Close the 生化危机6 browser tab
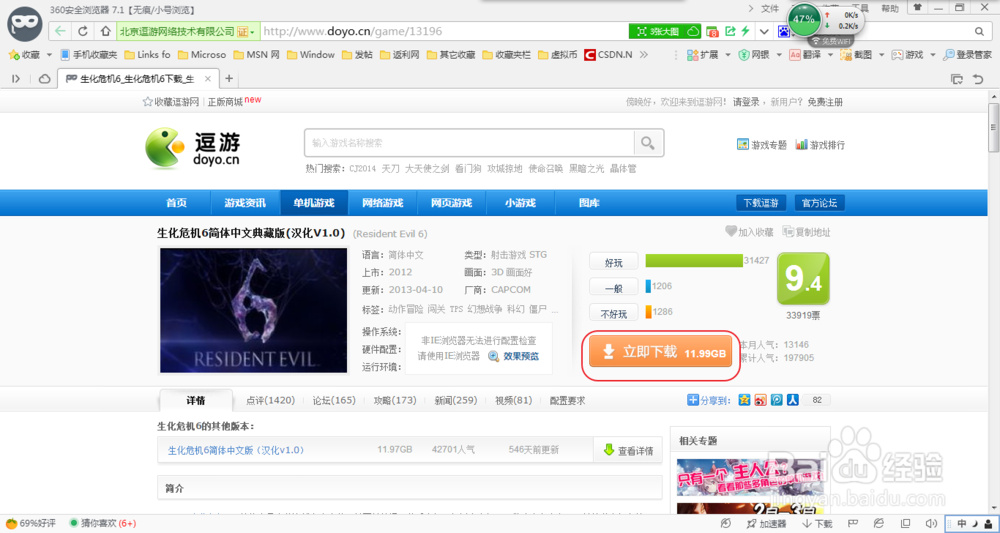This screenshot has width=1000, height=533. [207, 79]
